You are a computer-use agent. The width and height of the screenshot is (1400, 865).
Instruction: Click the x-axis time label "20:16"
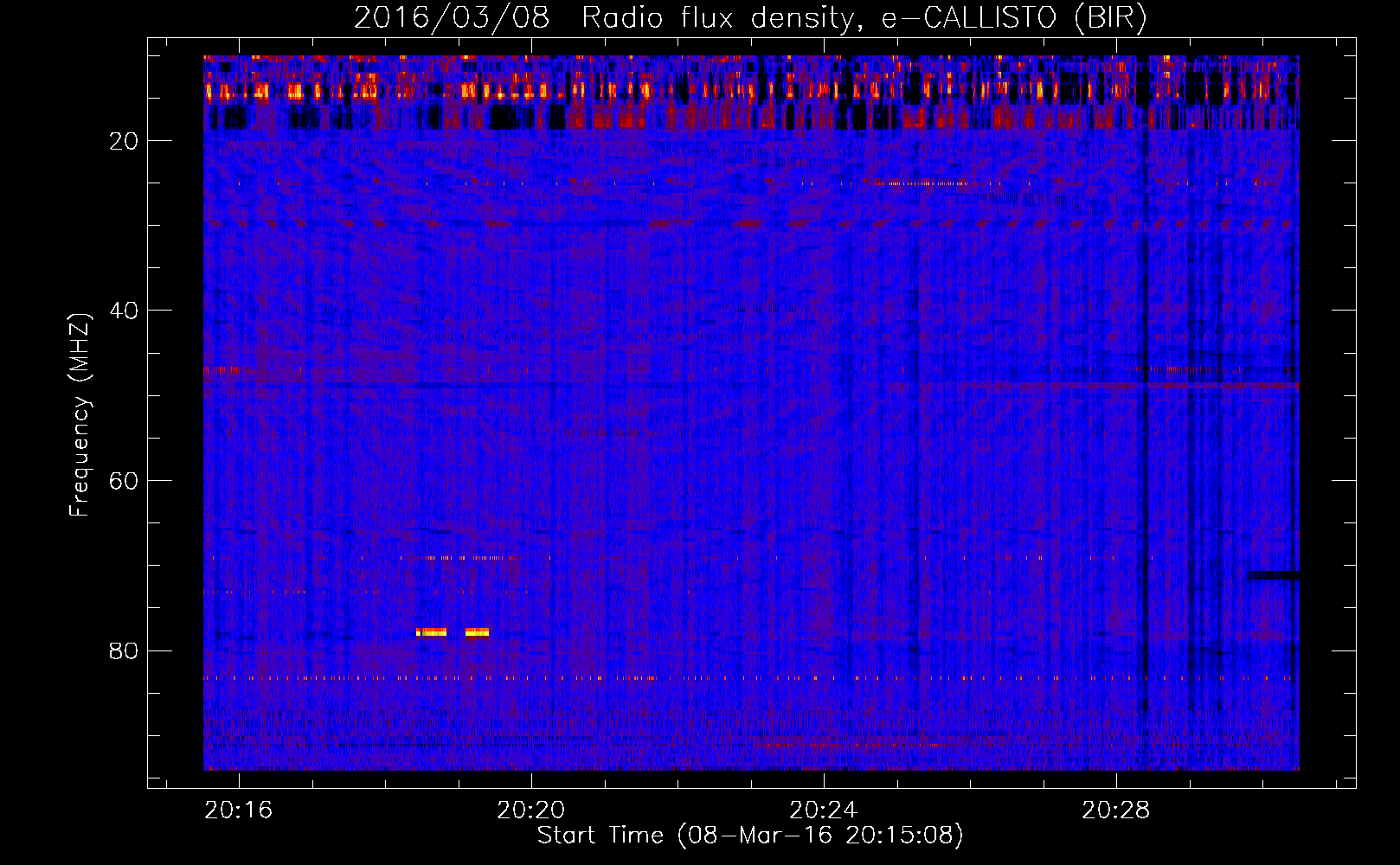pos(239,810)
